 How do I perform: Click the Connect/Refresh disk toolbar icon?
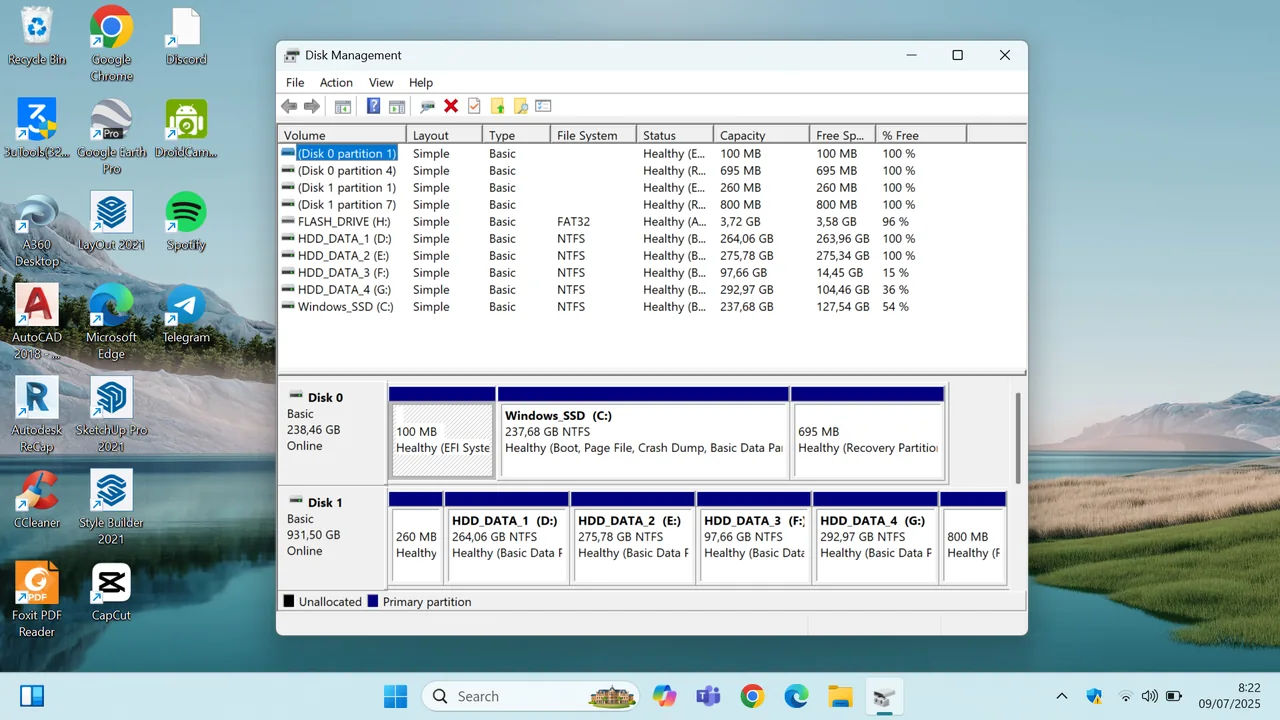pyautogui.click(x=428, y=106)
